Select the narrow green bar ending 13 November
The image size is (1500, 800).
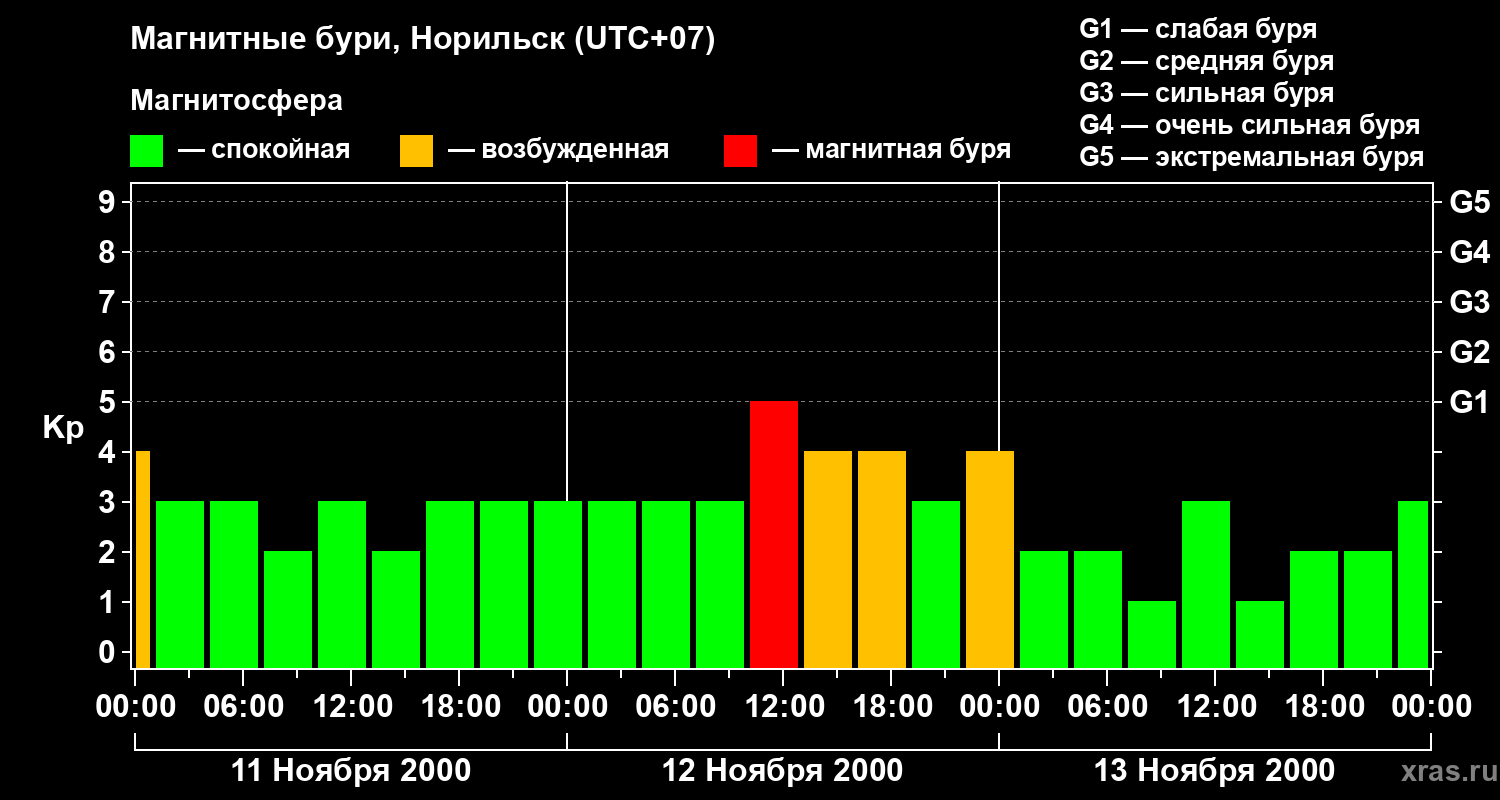tap(1413, 584)
